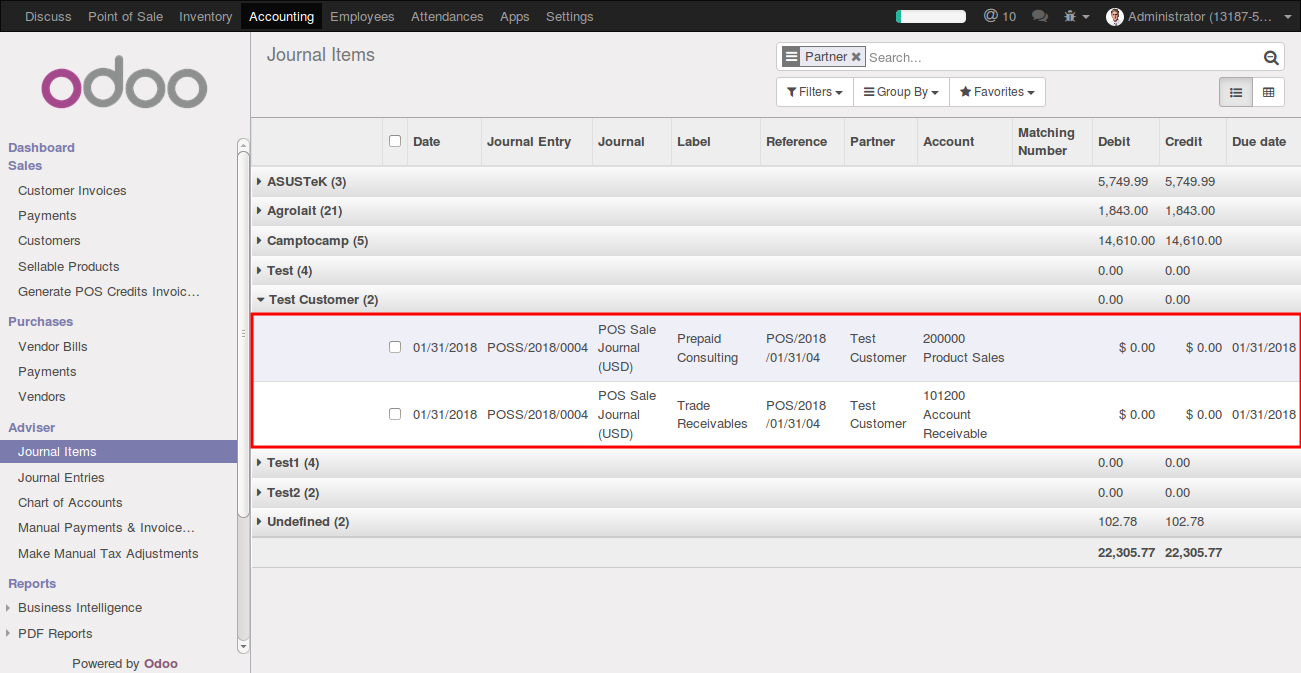The width and height of the screenshot is (1301, 673).
Task: Switch to the Inventory menu
Action: (x=205, y=16)
